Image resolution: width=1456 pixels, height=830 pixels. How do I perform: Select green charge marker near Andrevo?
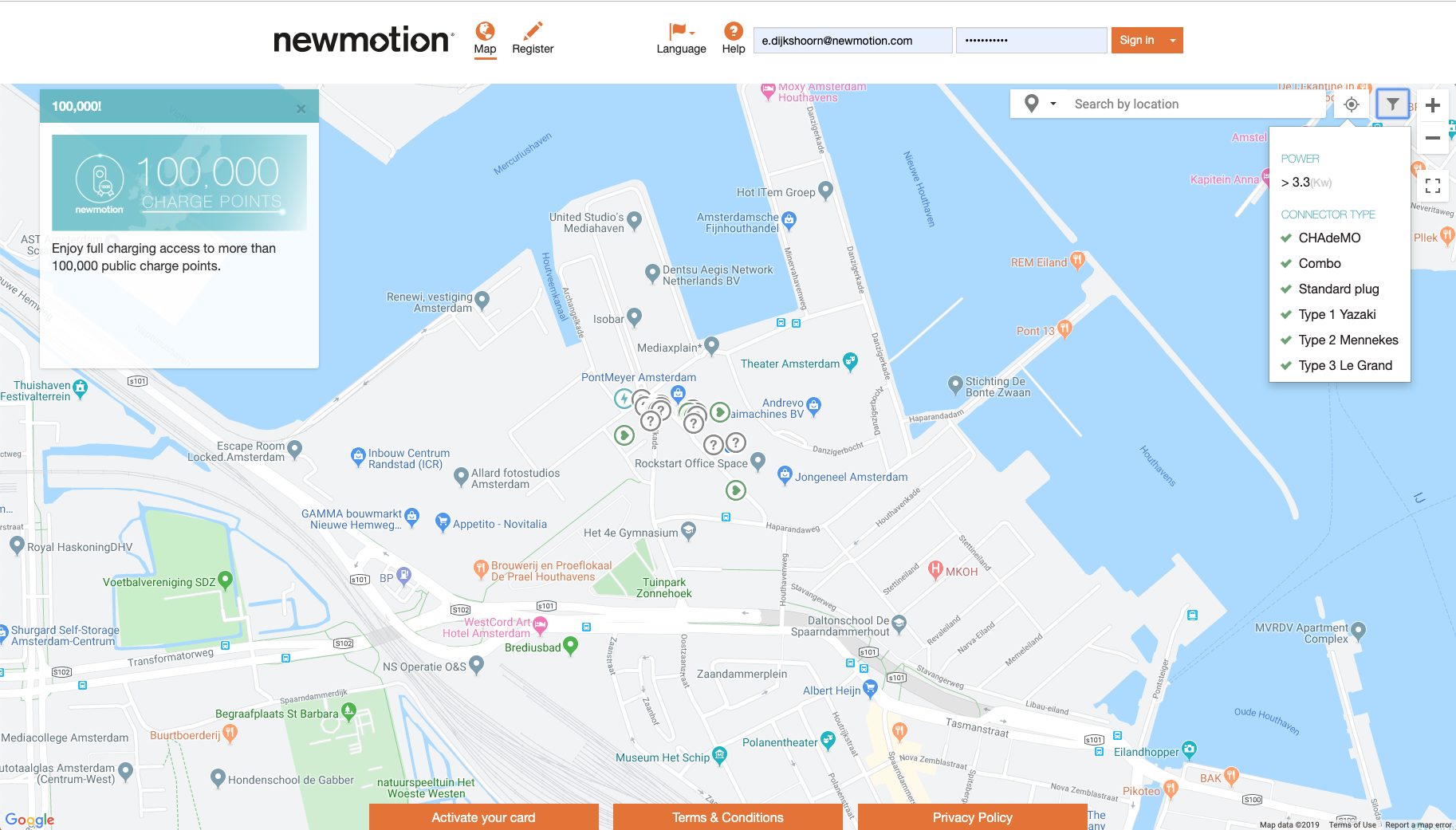[x=720, y=411]
